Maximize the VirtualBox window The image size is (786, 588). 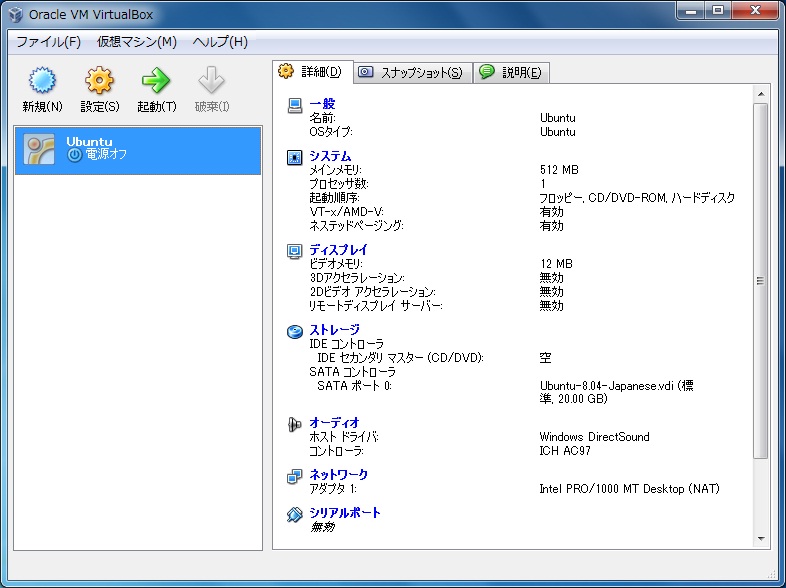pos(718,11)
